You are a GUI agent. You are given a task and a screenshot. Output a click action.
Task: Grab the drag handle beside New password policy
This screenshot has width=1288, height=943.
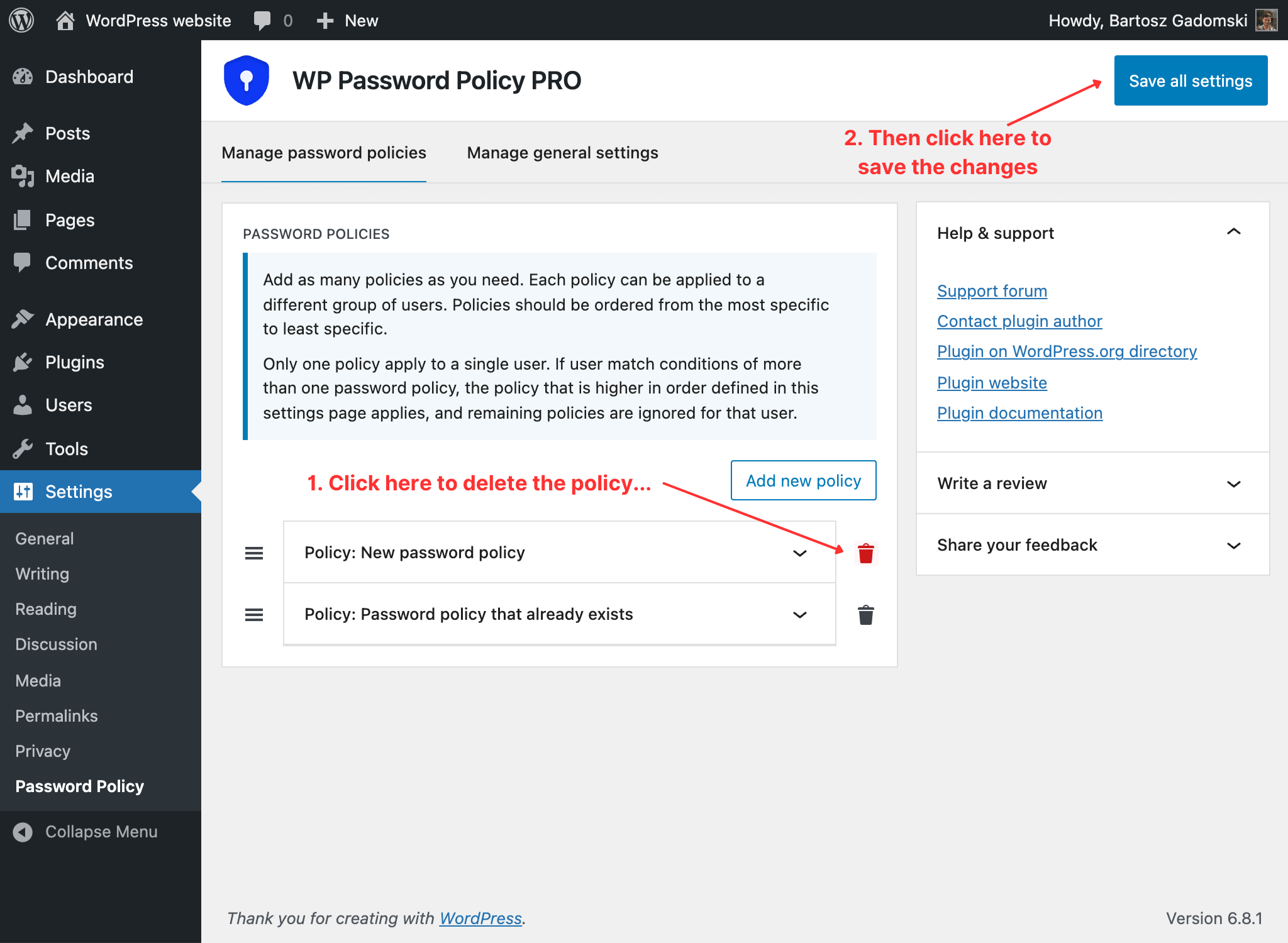click(x=254, y=553)
